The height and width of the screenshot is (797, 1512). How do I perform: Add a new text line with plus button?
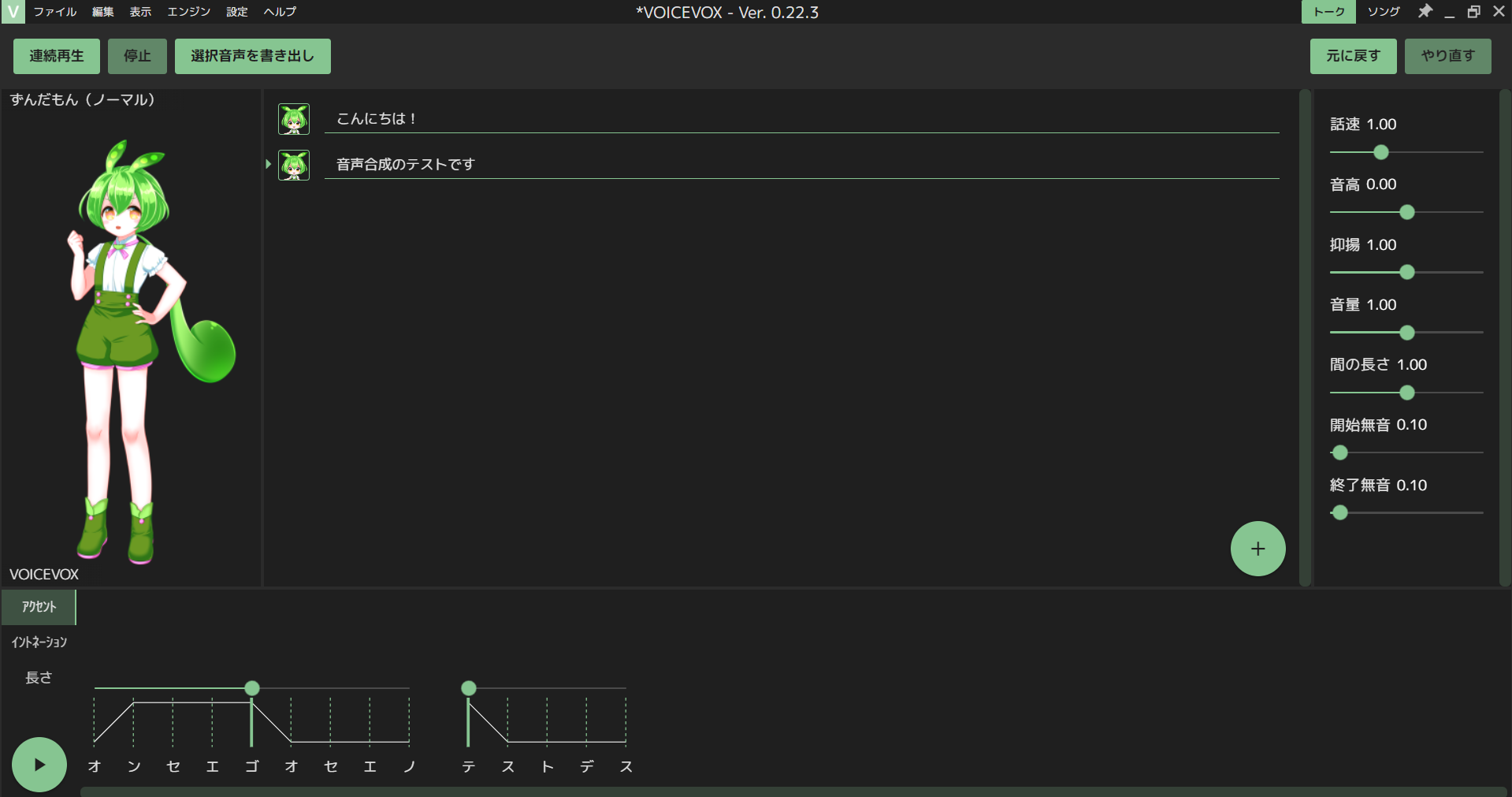1258,549
